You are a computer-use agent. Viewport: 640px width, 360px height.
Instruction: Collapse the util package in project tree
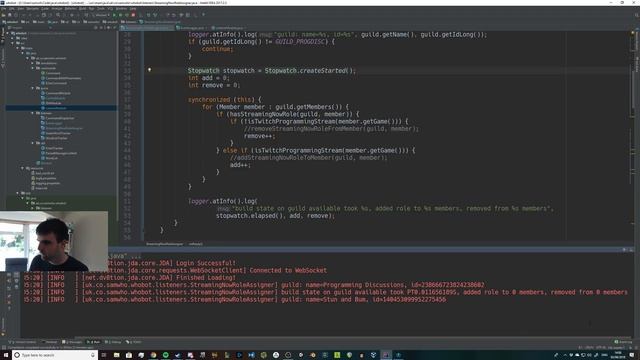point(33,143)
